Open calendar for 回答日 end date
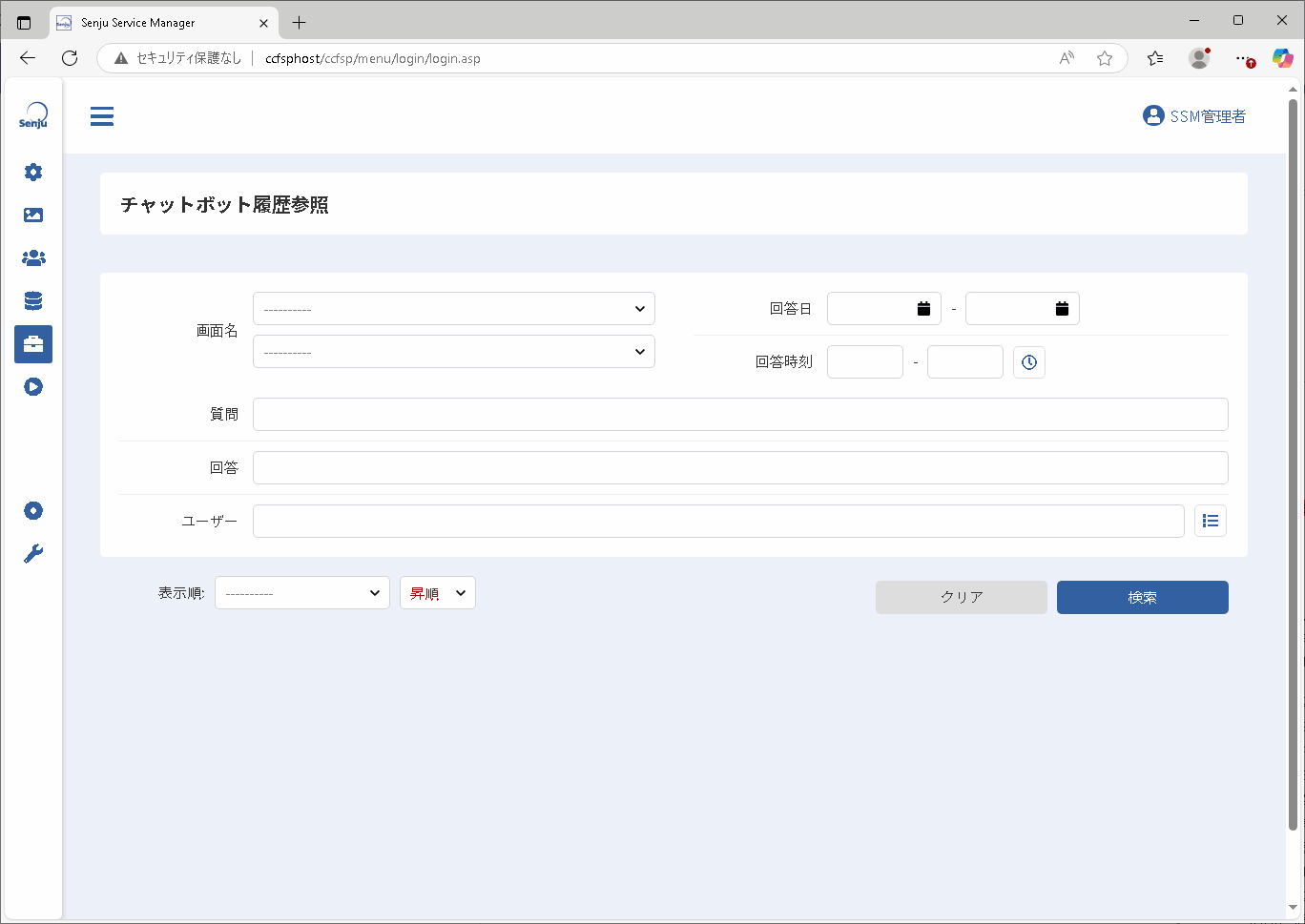Image resolution: width=1305 pixels, height=924 pixels. [x=1062, y=309]
